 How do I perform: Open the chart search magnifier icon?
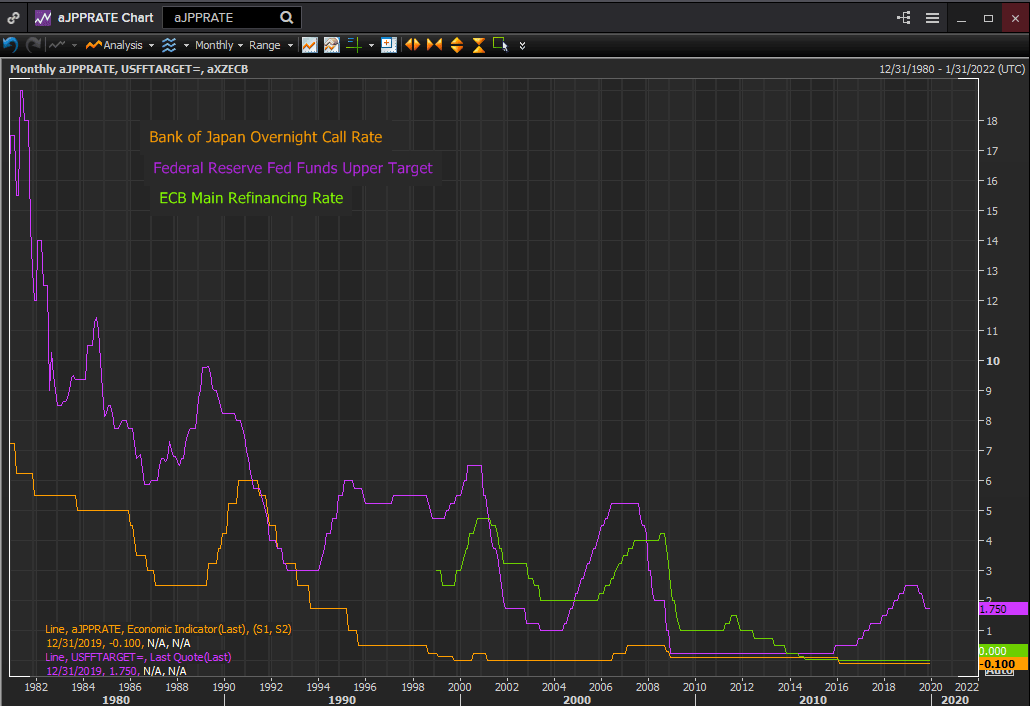click(x=285, y=17)
